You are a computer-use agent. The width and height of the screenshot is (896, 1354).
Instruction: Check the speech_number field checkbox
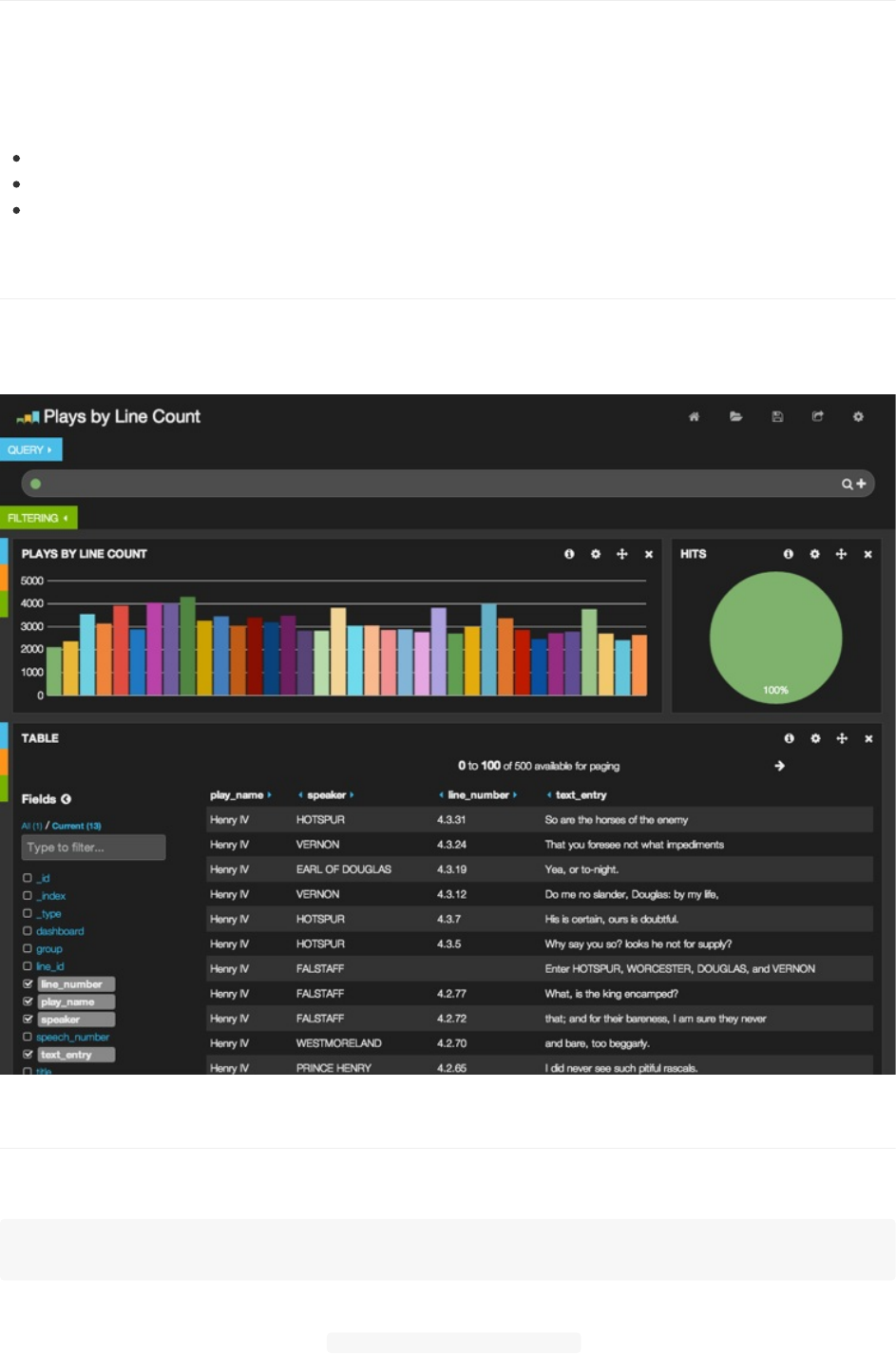click(x=28, y=1037)
